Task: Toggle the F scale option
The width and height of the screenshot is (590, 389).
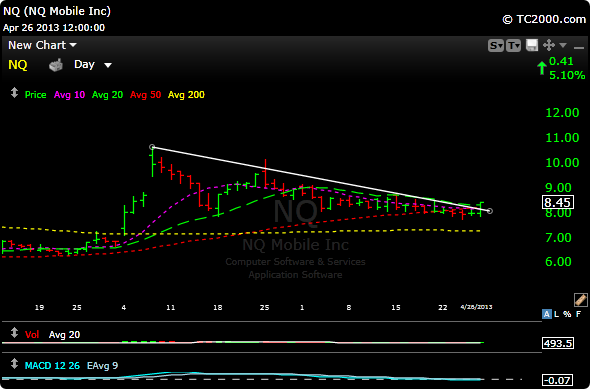Action: point(578,314)
